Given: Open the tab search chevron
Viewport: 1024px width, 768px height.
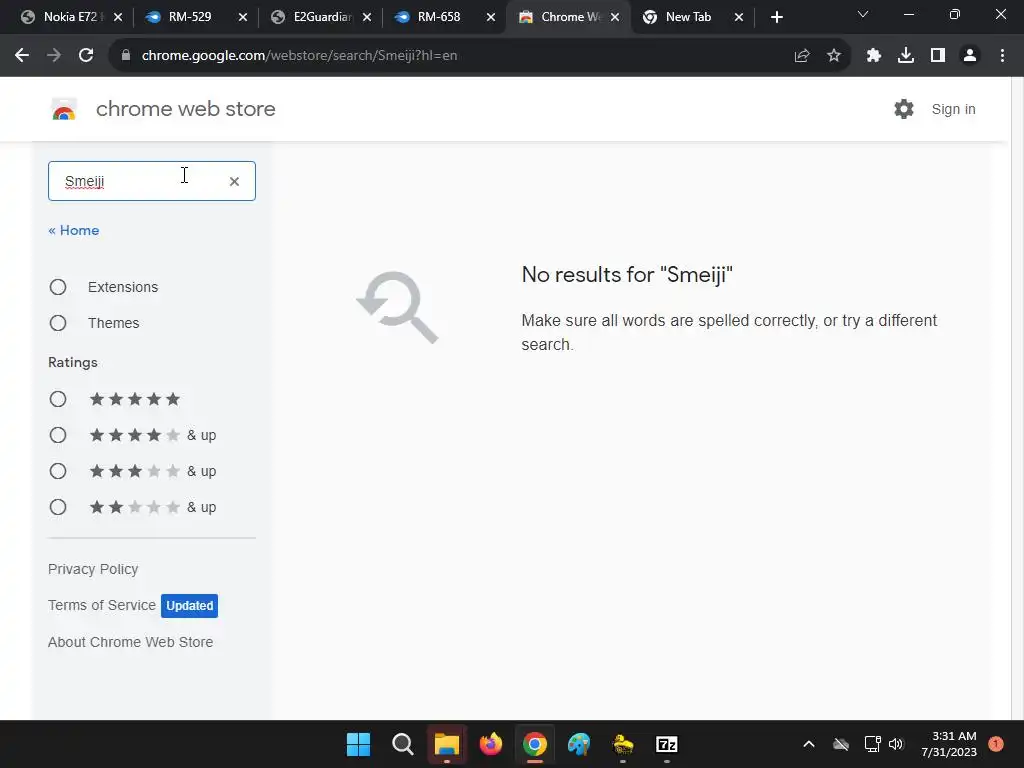Looking at the screenshot, I should tap(863, 14).
